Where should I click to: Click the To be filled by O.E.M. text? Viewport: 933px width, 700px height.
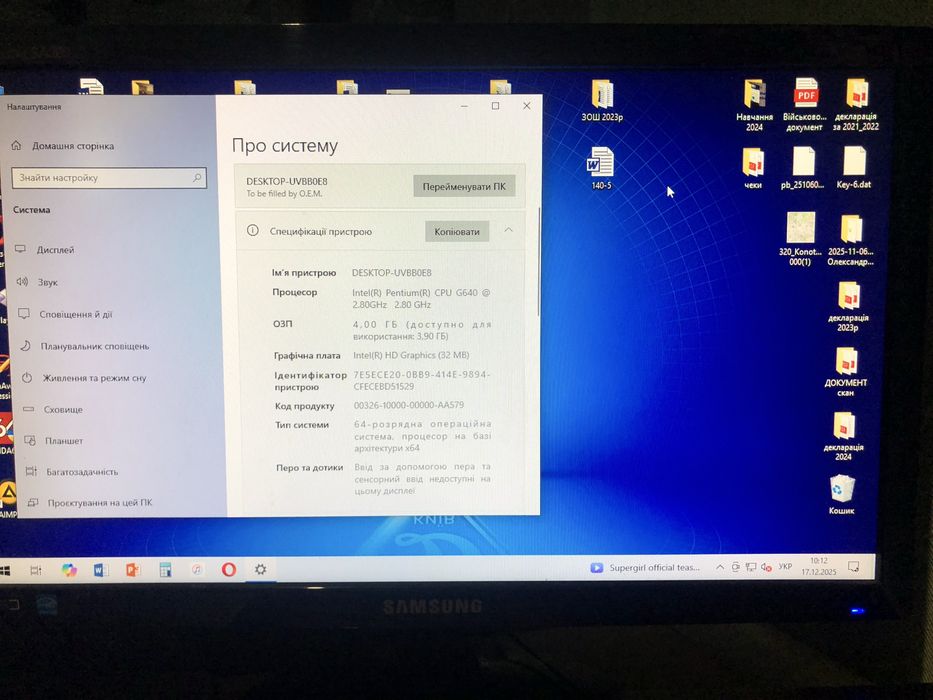284,193
